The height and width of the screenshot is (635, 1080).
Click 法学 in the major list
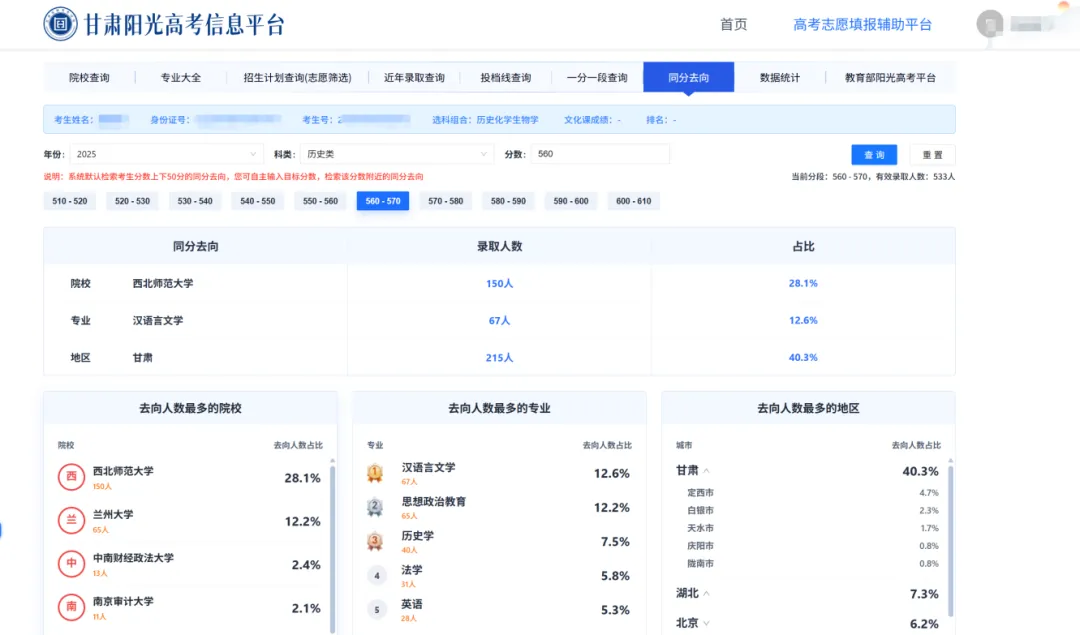pos(412,570)
